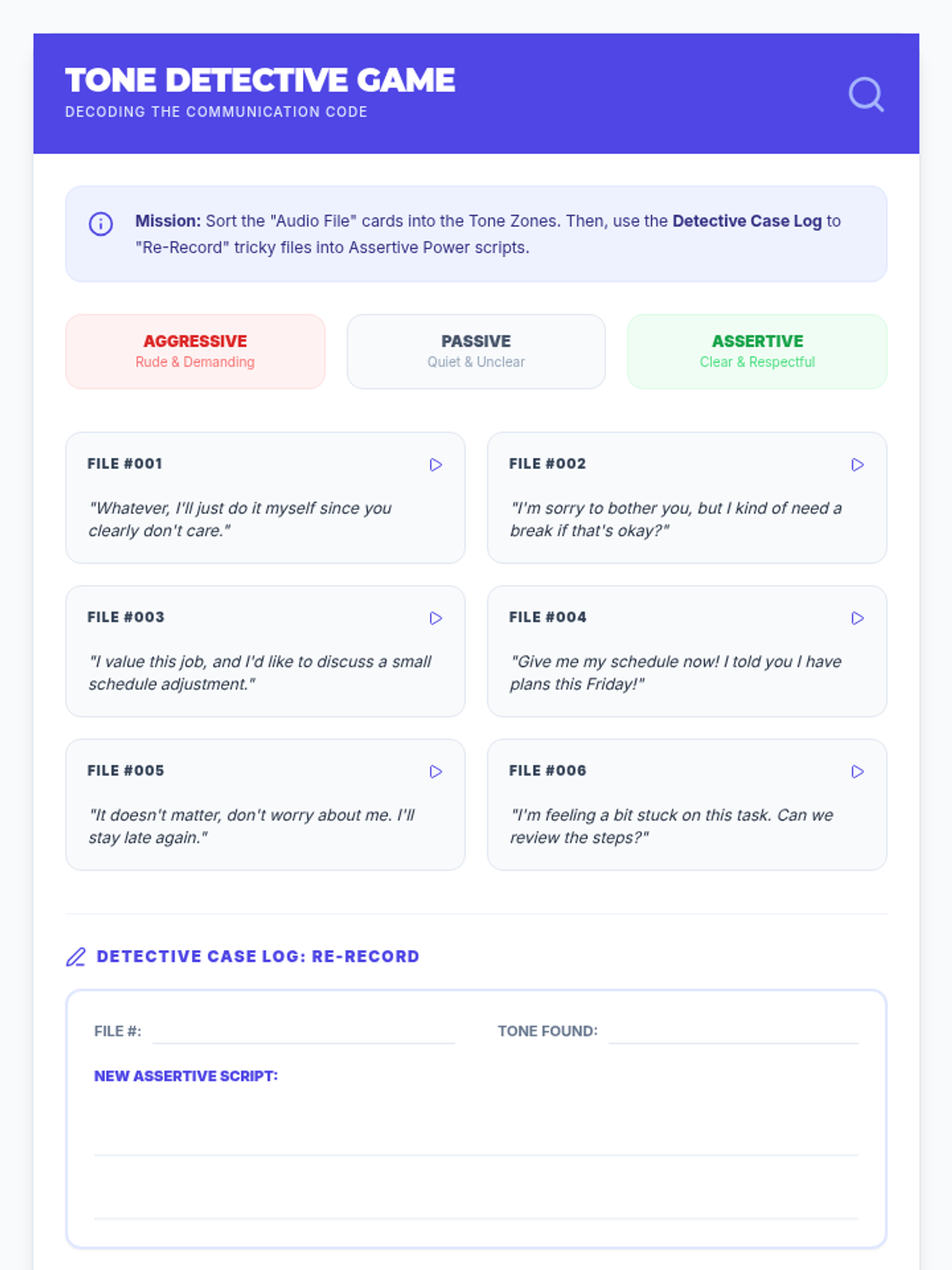Select the 'I value this job' card

[x=265, y=651]
